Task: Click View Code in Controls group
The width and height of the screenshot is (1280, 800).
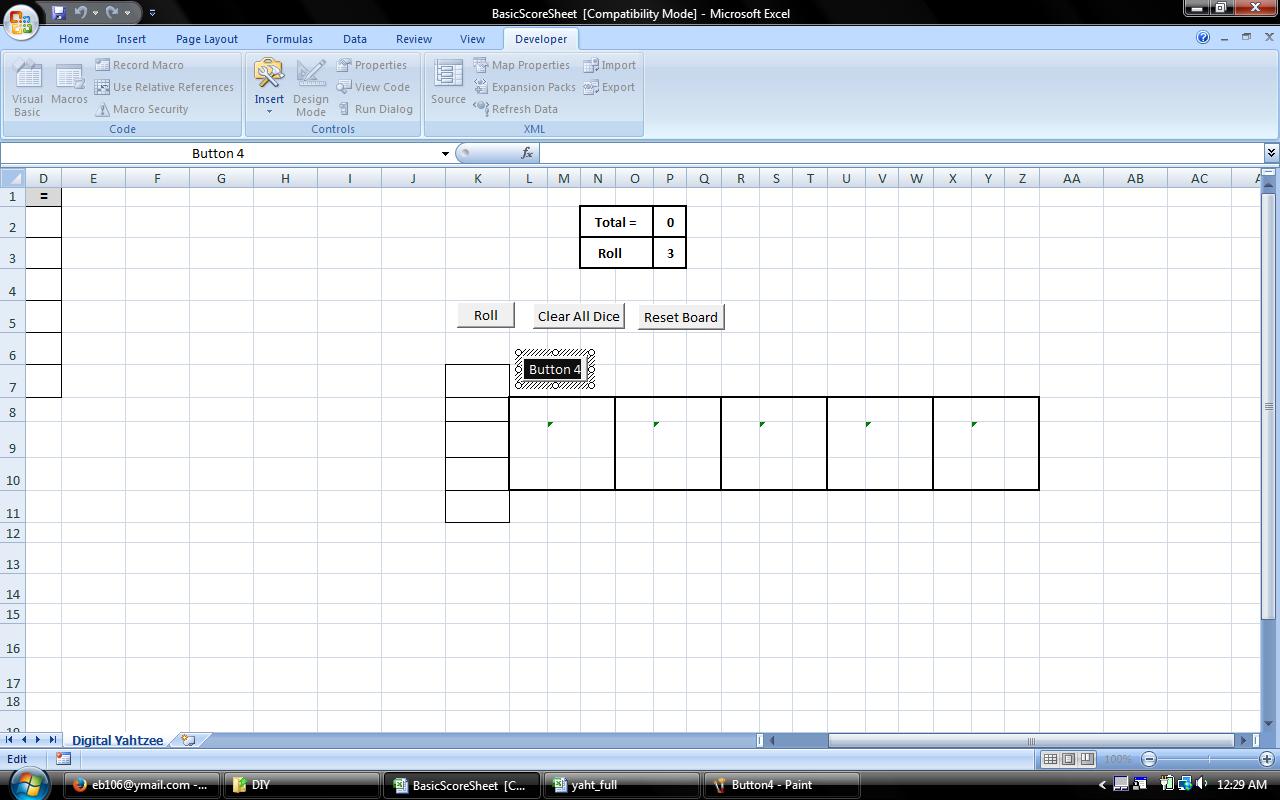Action: coord(372,87)
